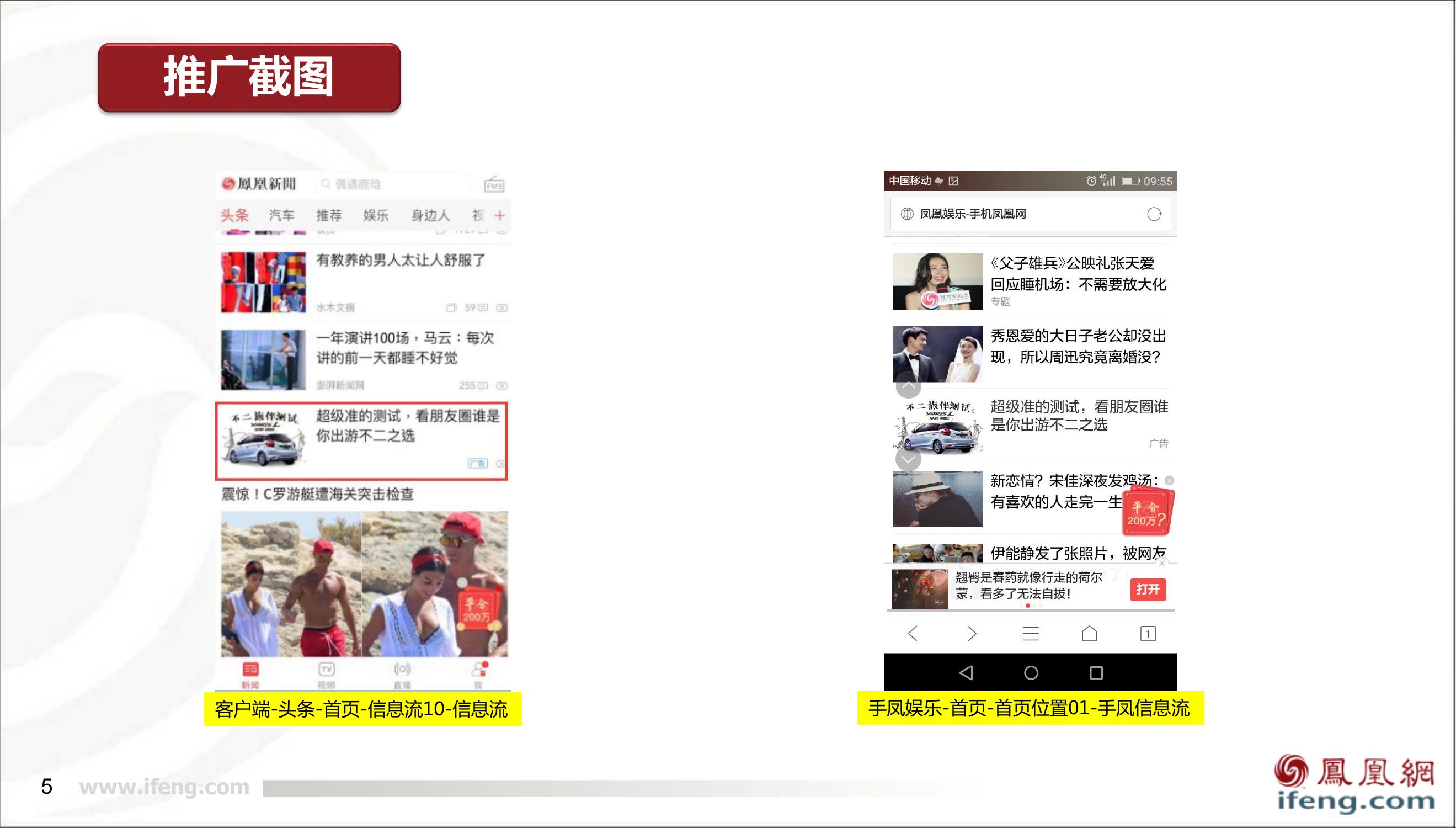
Task: Reload the page with the refresh icon
Action: point(1154,214)
